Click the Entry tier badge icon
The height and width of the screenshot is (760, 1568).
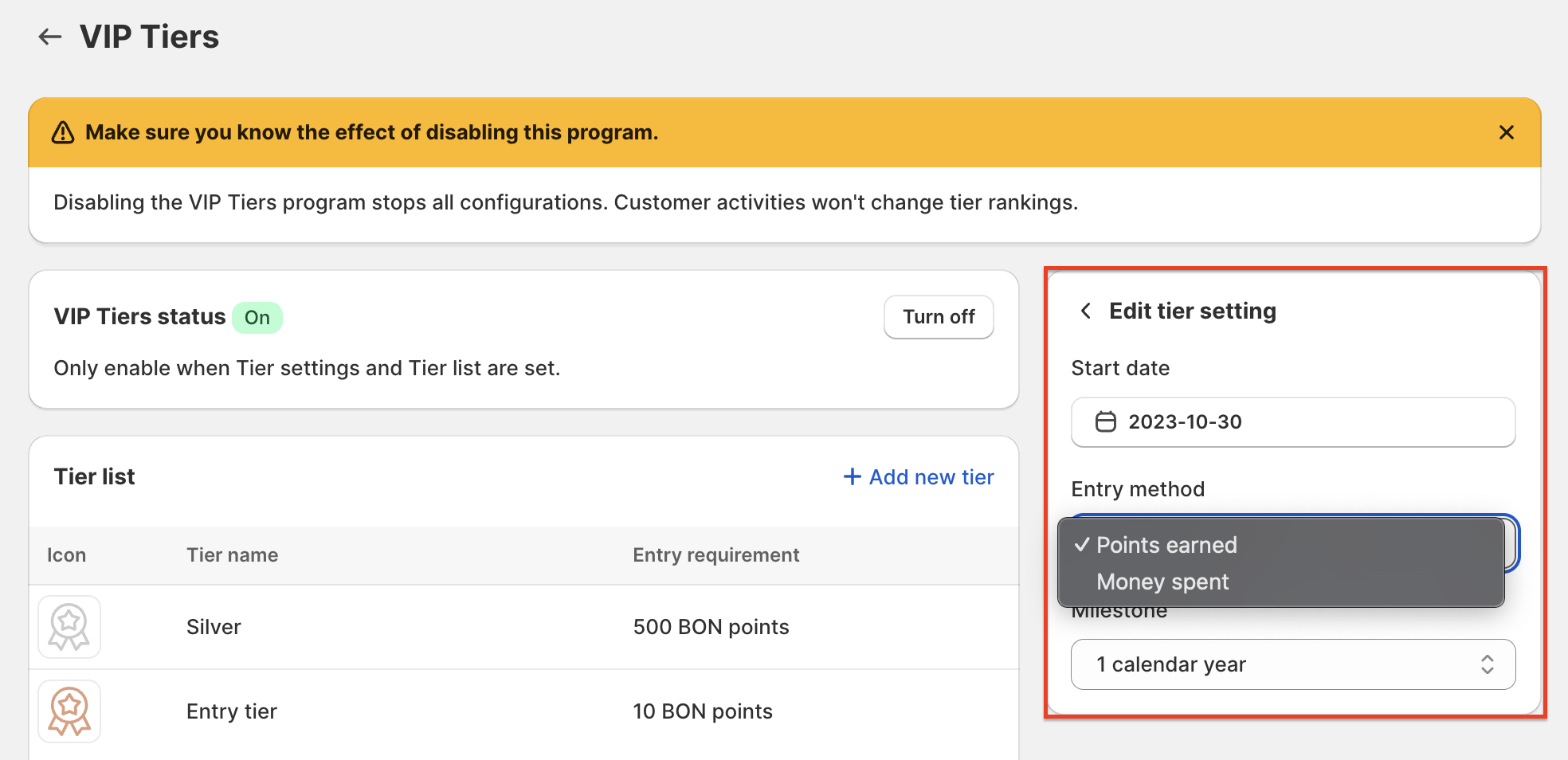[x=69, y=711]
